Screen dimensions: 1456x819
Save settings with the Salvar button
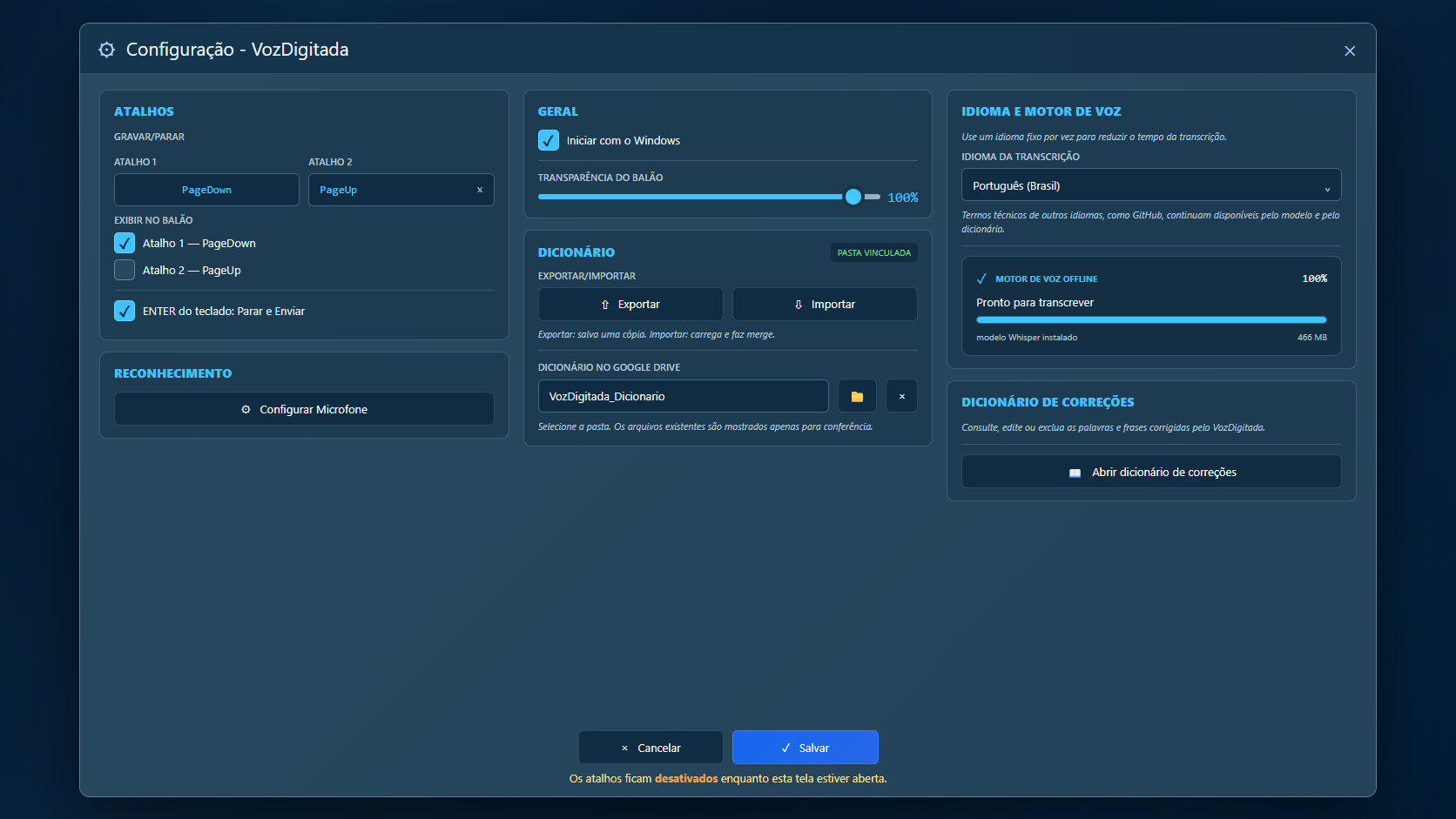(x=806, y=748)
